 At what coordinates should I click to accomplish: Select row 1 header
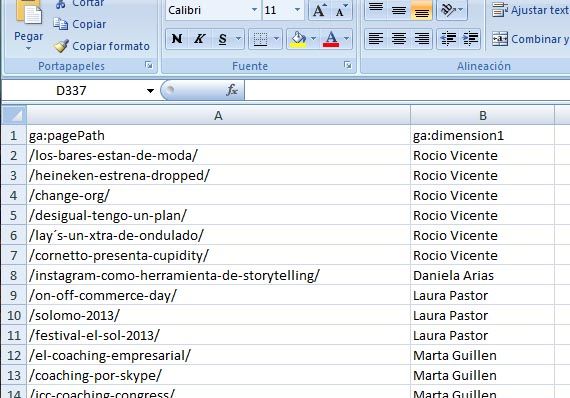(x=14, y=136)
